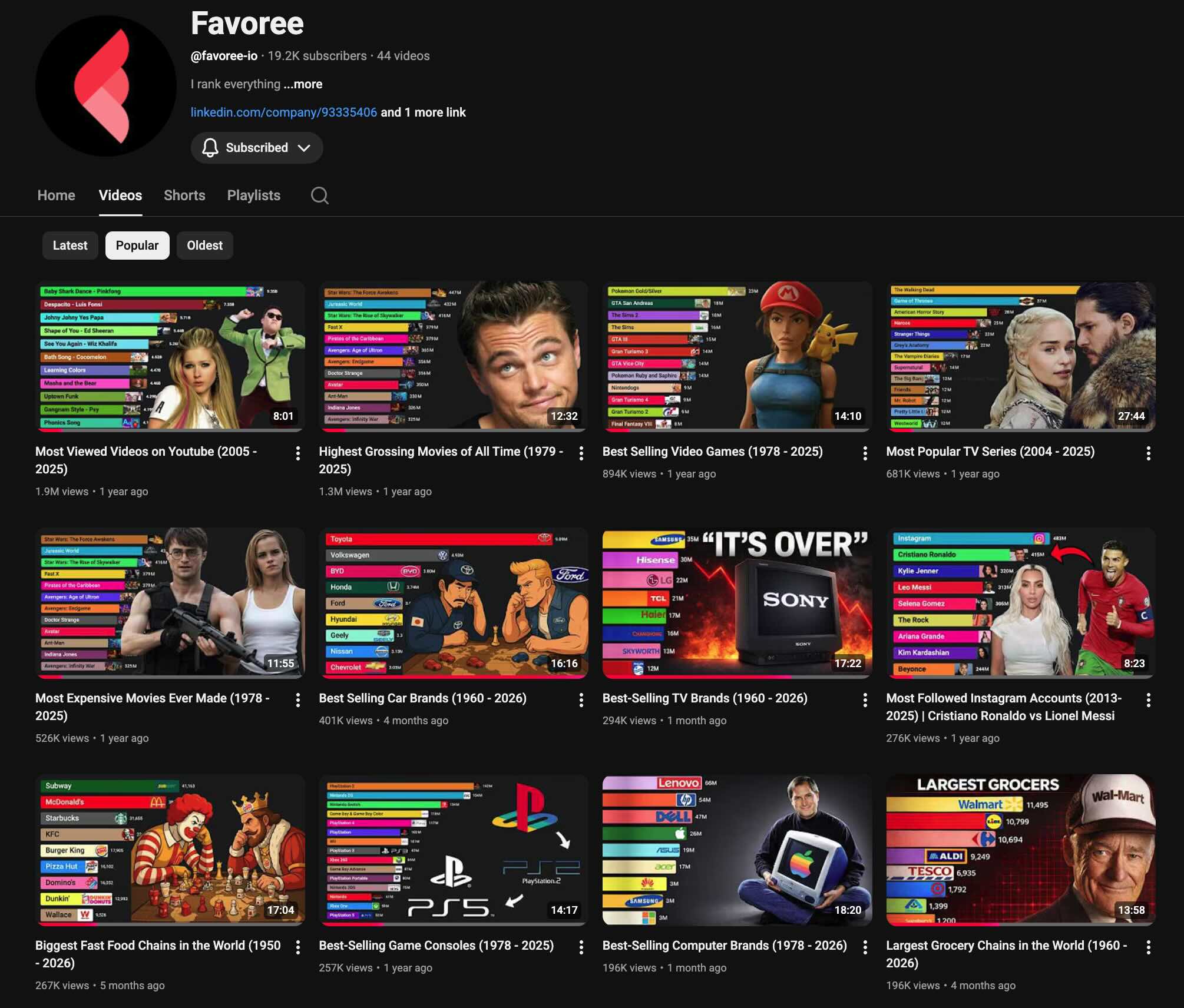Viewport: 1184px width, 1008px height.
Task: Open three-dot menu for Best Selling Video Games
Action: [x=865, y=453]
